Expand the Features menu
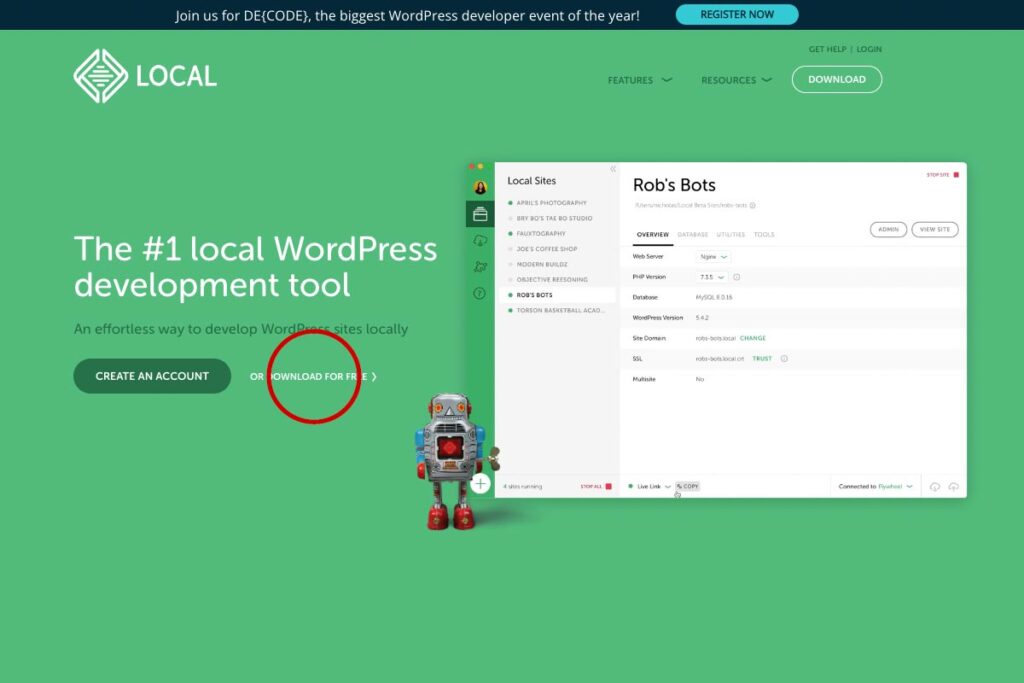The height and width of the screenshot is (683, 1024). point(639,80)
